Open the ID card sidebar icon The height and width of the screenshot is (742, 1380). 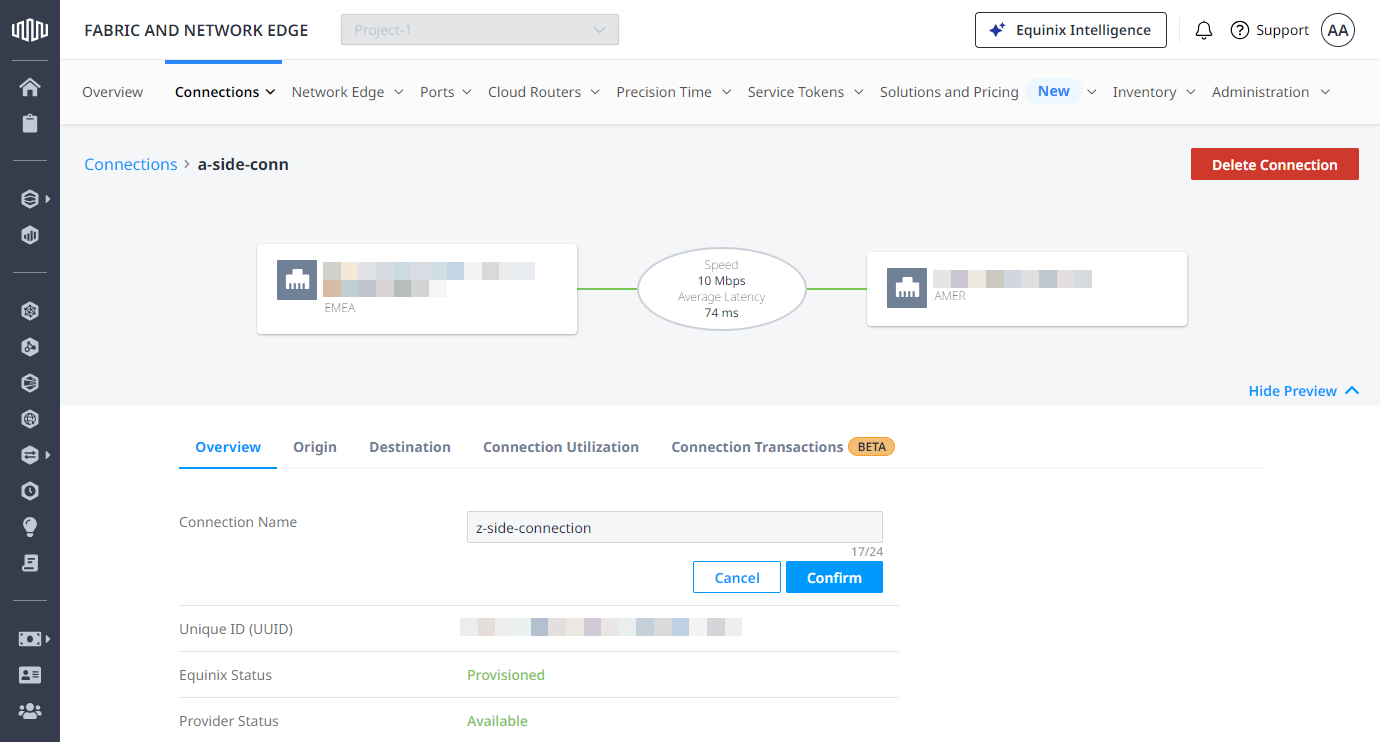click(x=30, y=675)
